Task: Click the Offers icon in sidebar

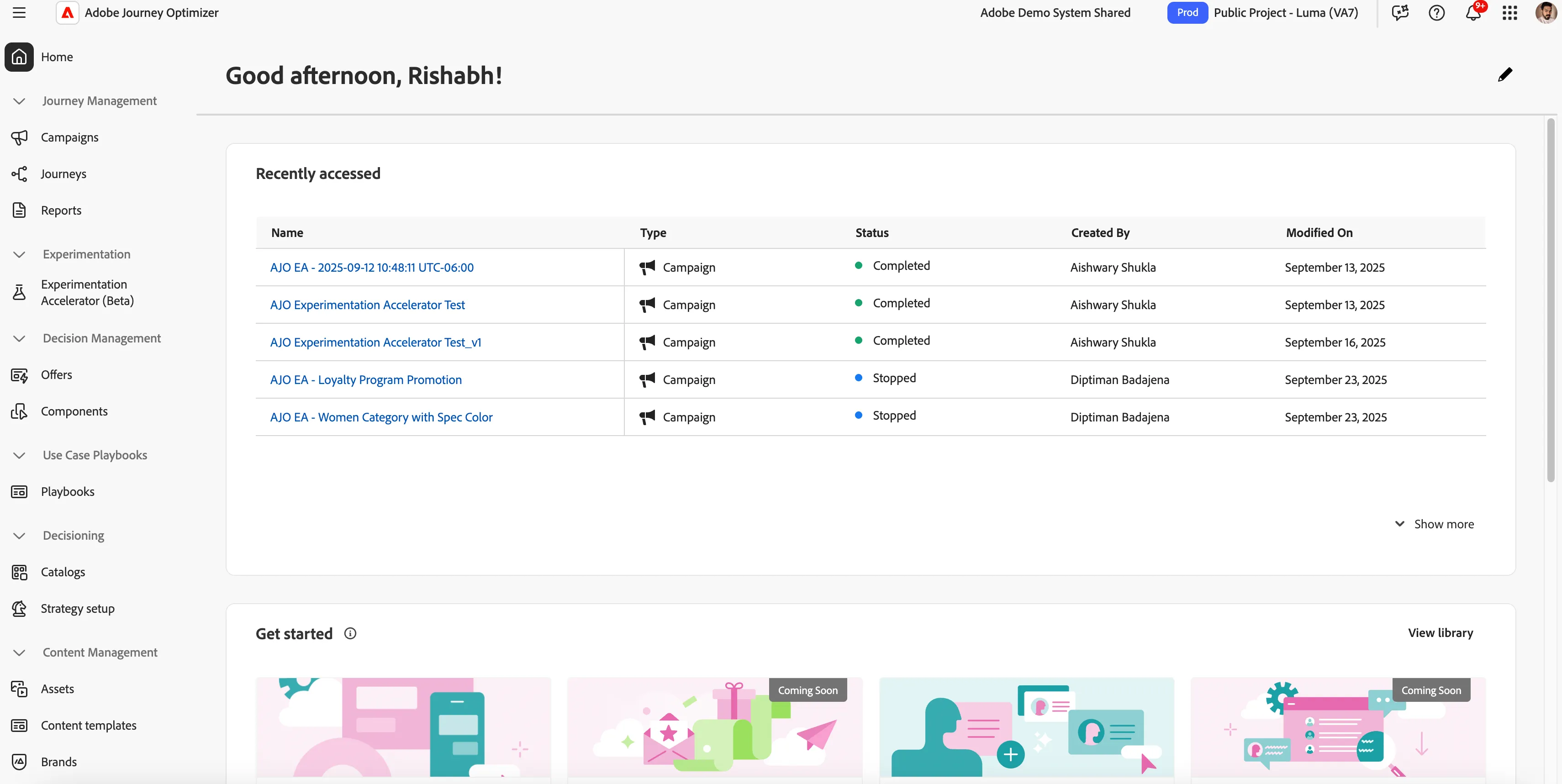Action: click(x=19, y=375)
